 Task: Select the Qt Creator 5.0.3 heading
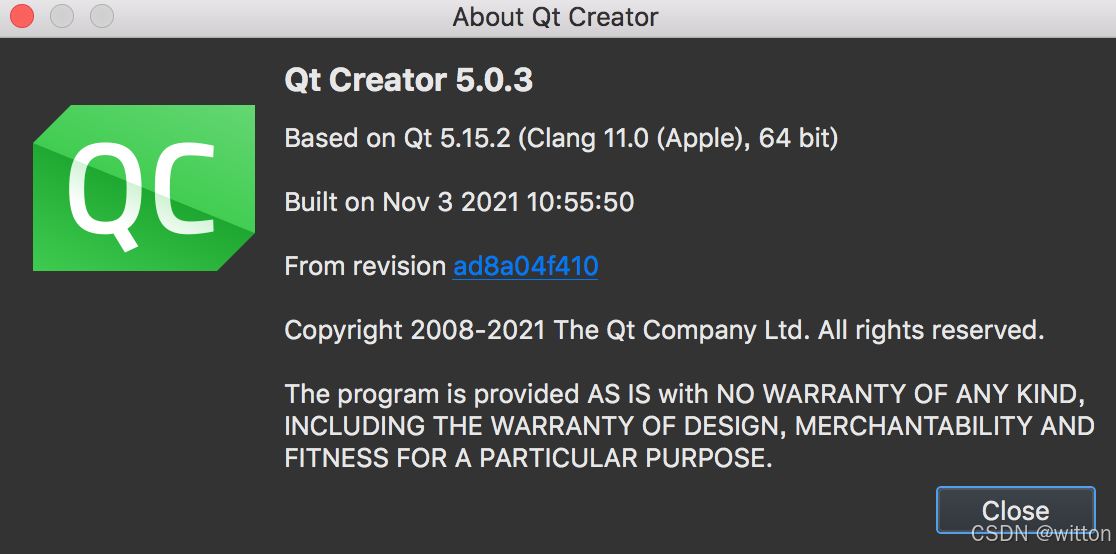click(408, 80)
